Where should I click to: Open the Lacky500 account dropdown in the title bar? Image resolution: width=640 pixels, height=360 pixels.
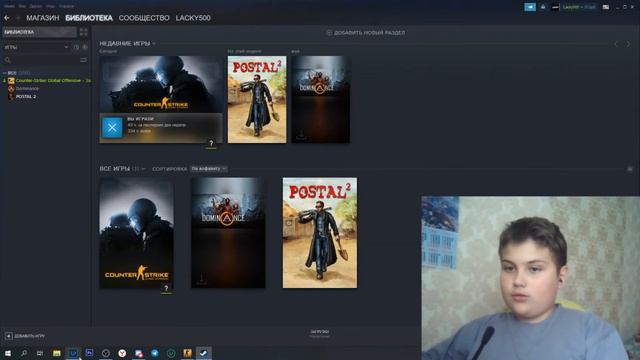coord(579,7)
